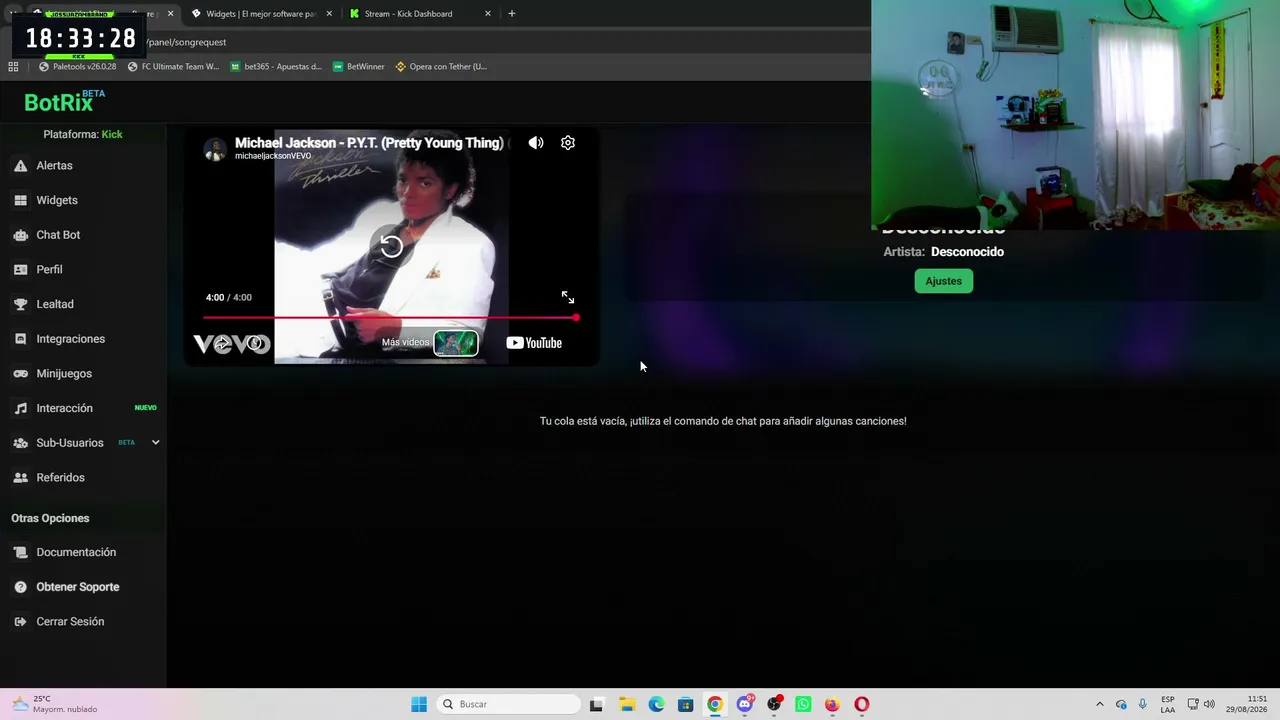Click the Michael Jackson video title
The image size is (1280, 720).
(369, 143)
